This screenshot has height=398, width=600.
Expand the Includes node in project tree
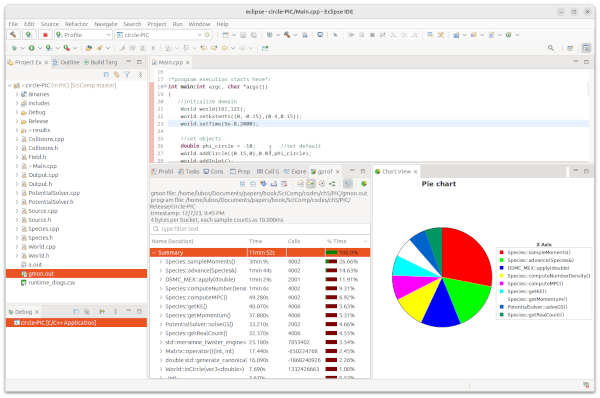click(x=17, y=103)
